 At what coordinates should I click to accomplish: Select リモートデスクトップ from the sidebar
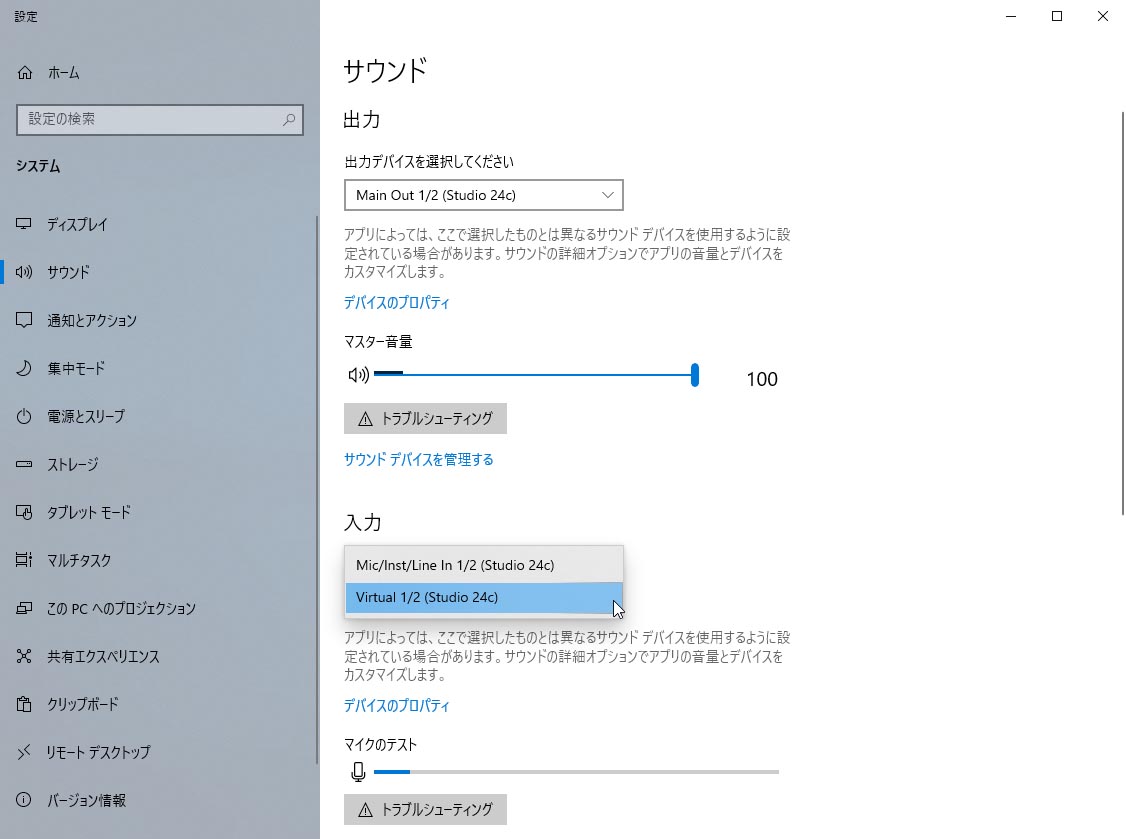click(96, 752)
